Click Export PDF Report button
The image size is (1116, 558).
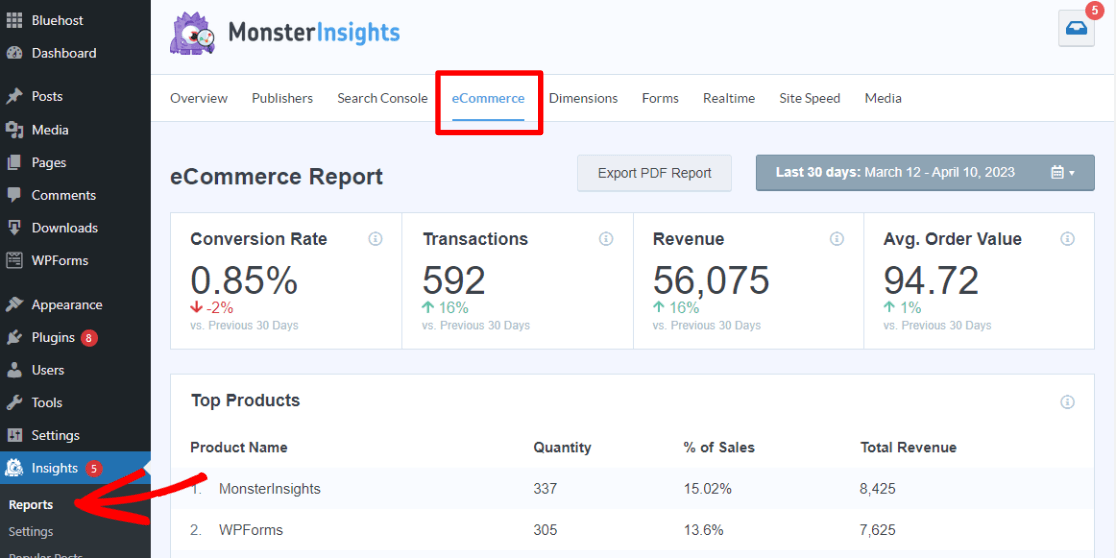654,173
